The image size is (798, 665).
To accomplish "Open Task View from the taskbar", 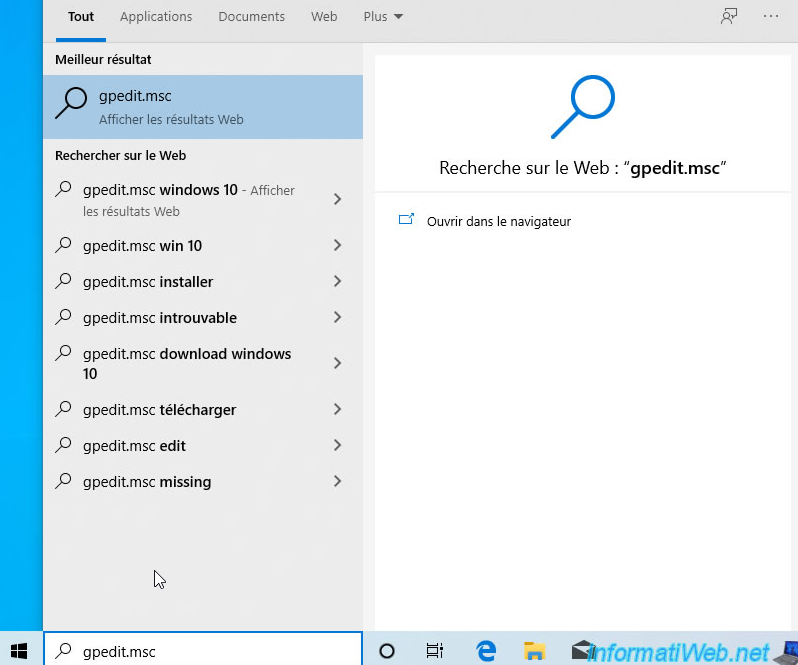I will click(435, 650).
